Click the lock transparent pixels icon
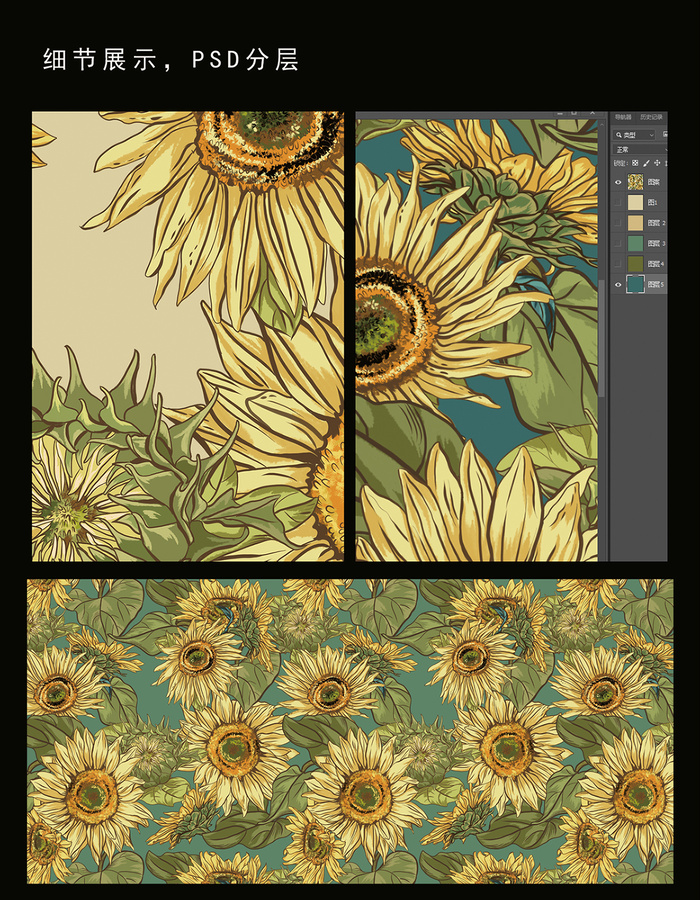Screen dimensions: 700x900 click(635, 163)
